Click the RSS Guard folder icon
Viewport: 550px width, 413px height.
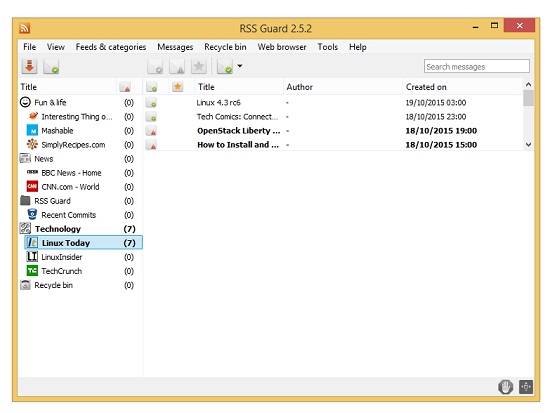tap(25, 200)
